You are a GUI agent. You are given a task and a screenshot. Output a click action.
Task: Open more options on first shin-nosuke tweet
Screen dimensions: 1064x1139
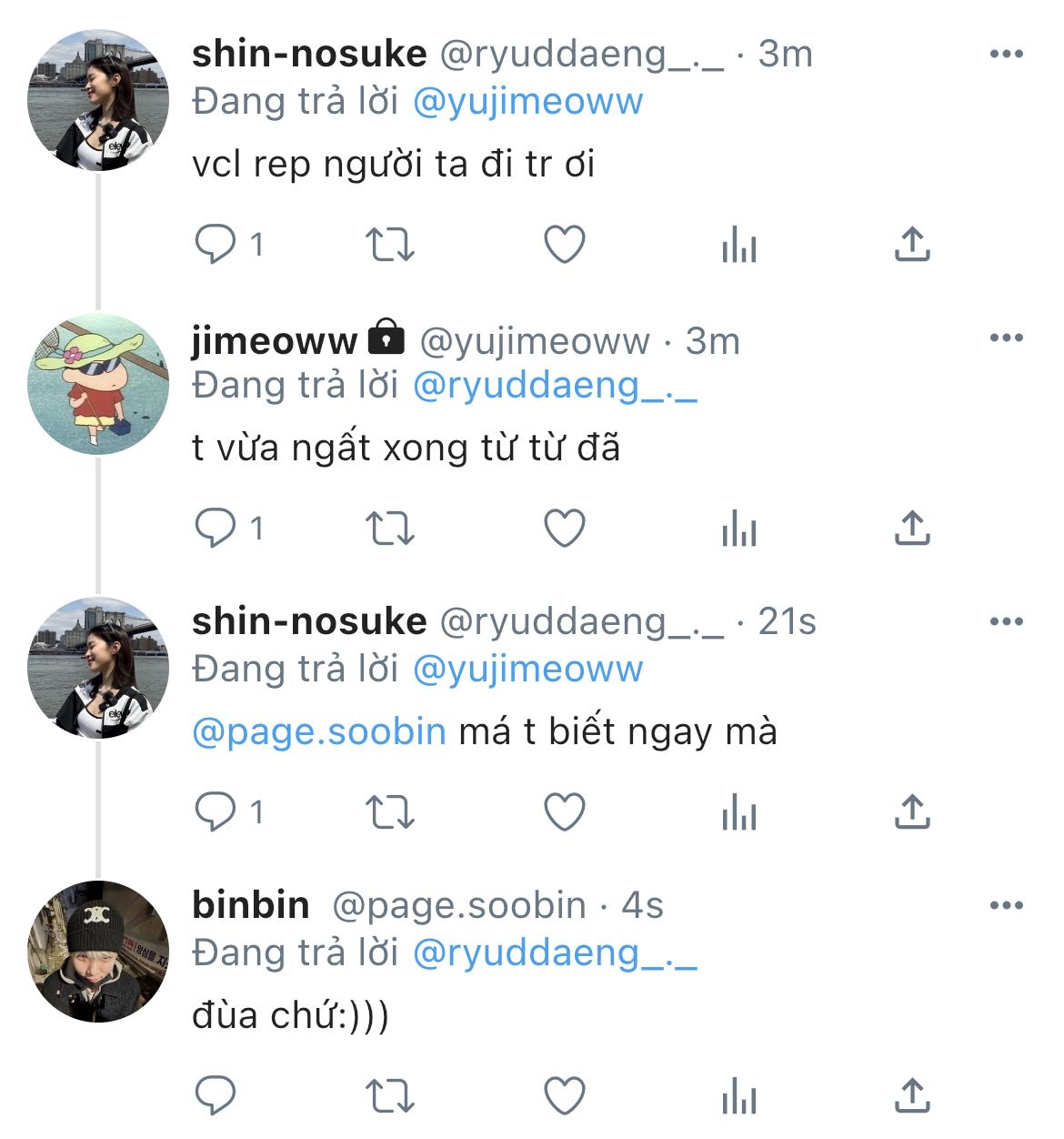[1006, 55]
